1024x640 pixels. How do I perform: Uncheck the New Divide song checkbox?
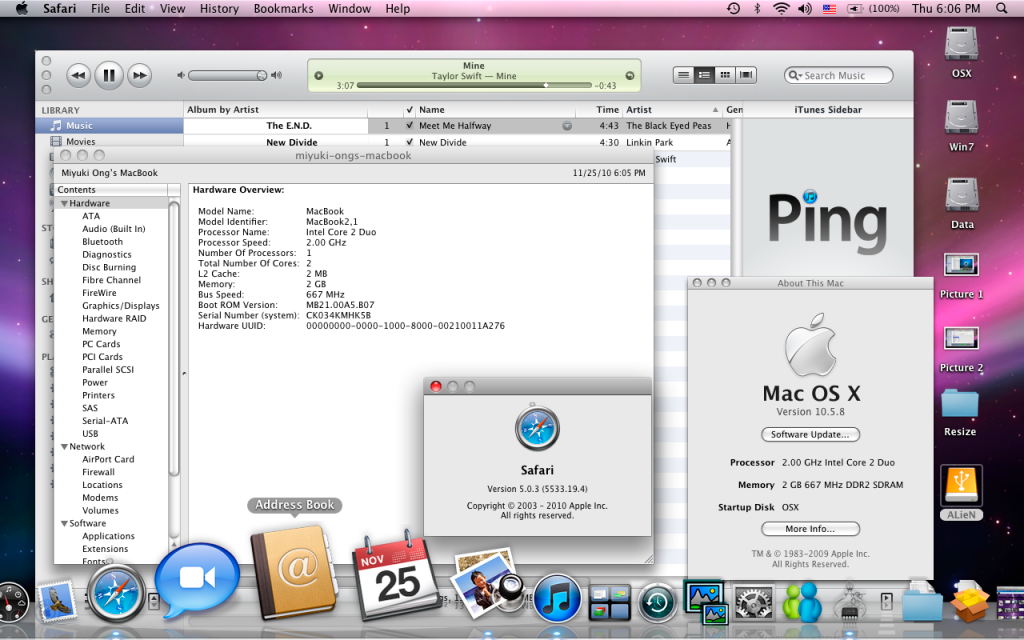(410, 143)
